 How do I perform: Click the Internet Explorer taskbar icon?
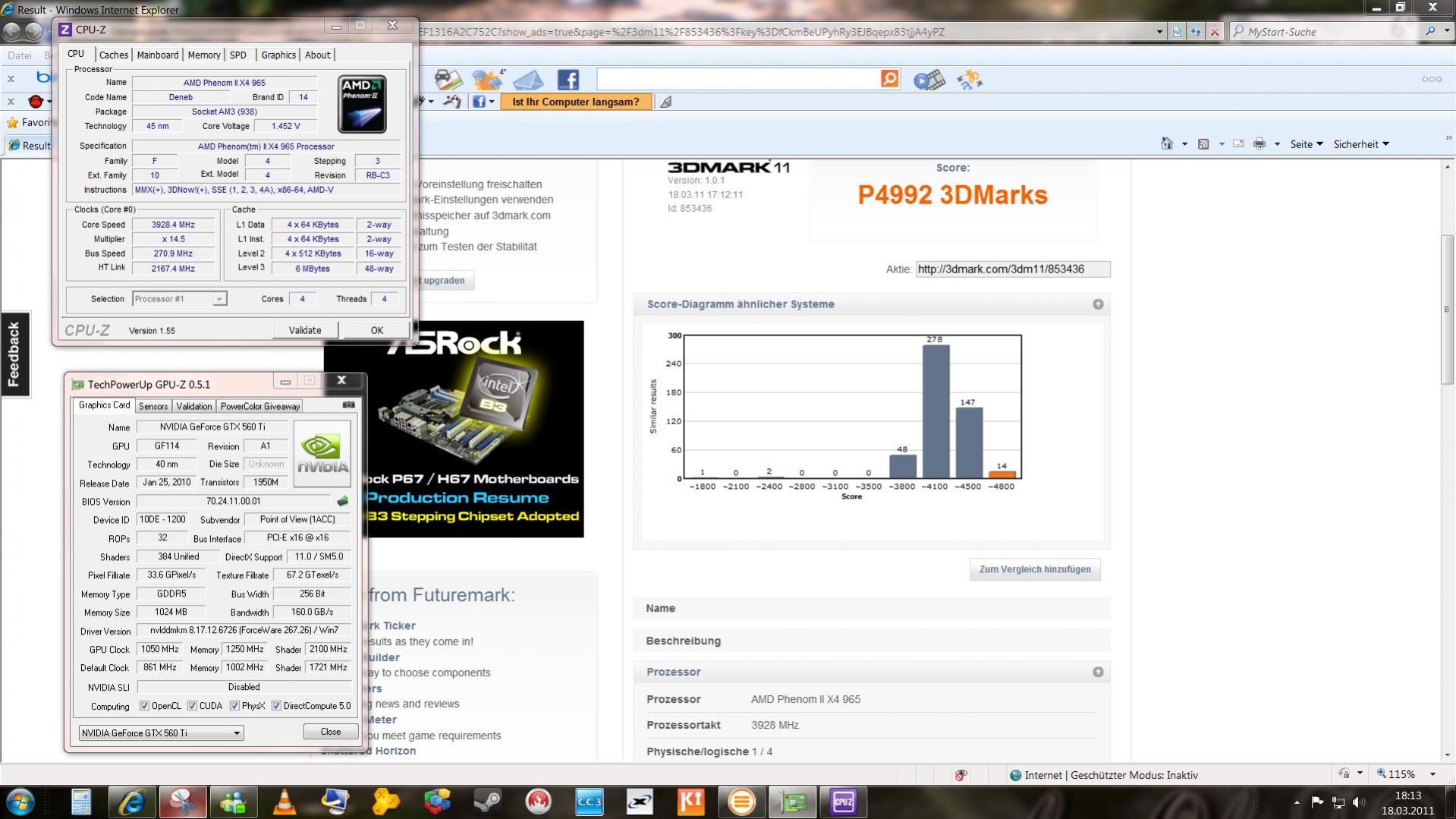point(132,802)
